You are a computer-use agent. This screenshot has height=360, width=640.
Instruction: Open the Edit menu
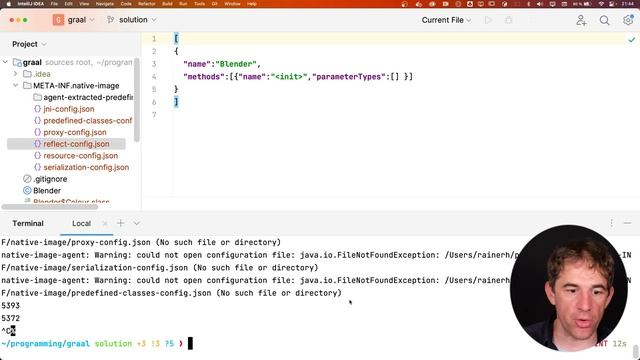[x=68, y=4]
